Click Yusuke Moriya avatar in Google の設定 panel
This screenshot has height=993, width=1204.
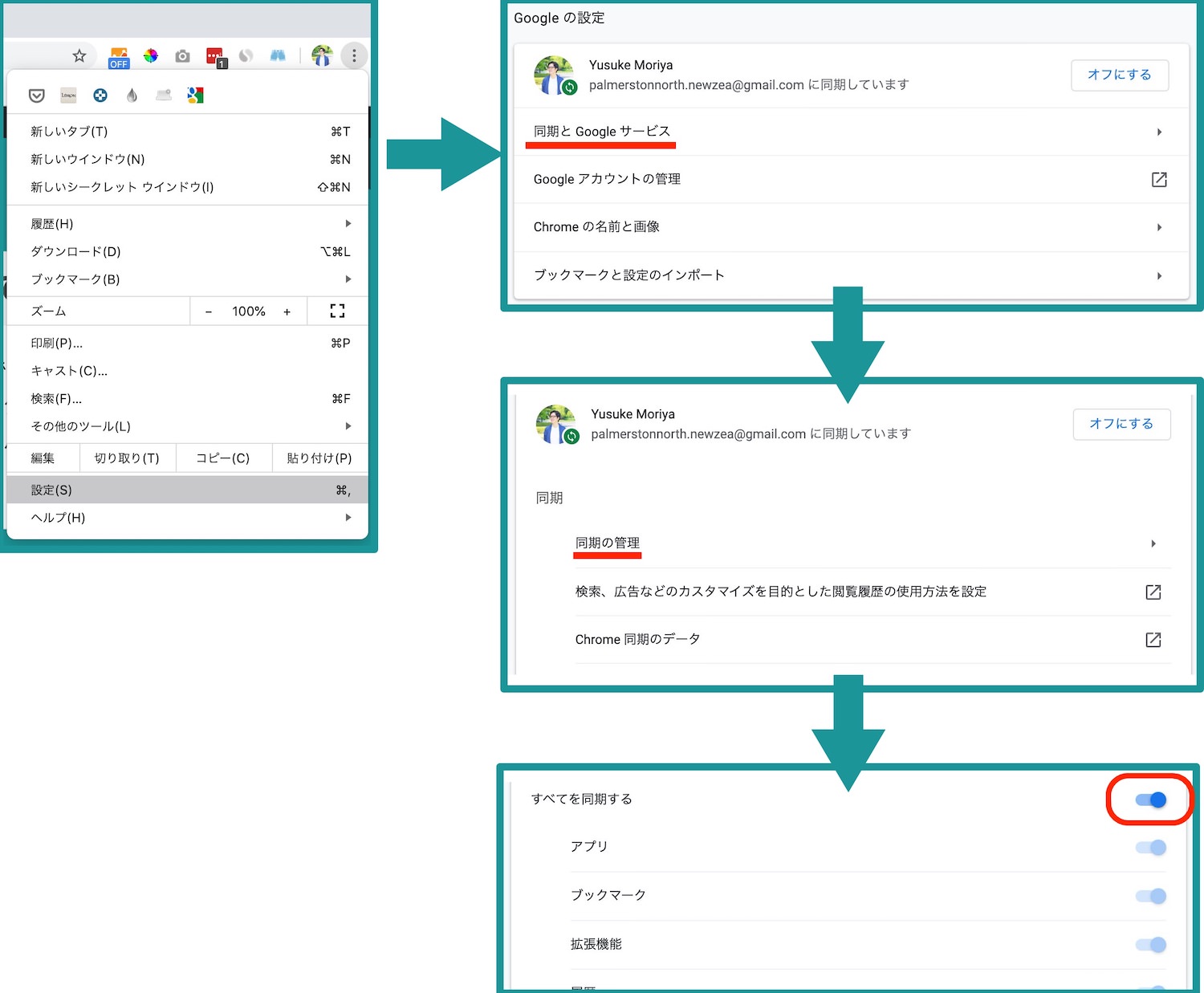tap(555, 75)
